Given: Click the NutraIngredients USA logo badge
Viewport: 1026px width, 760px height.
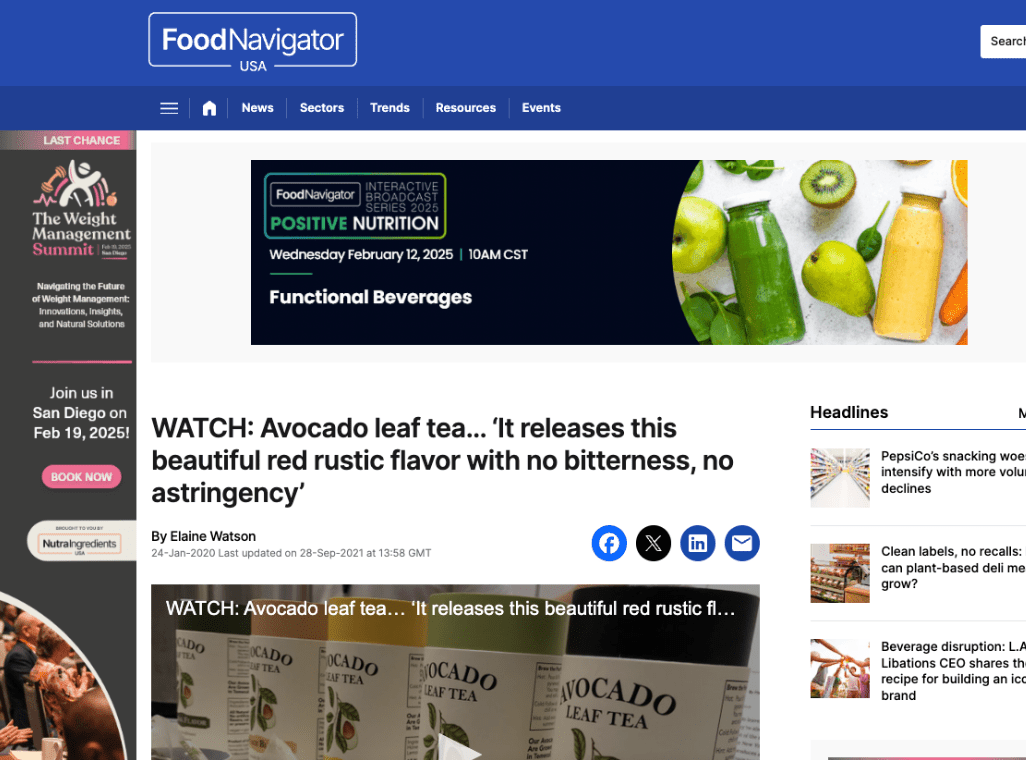Looking at the screenshot, I should coord(80,544).
